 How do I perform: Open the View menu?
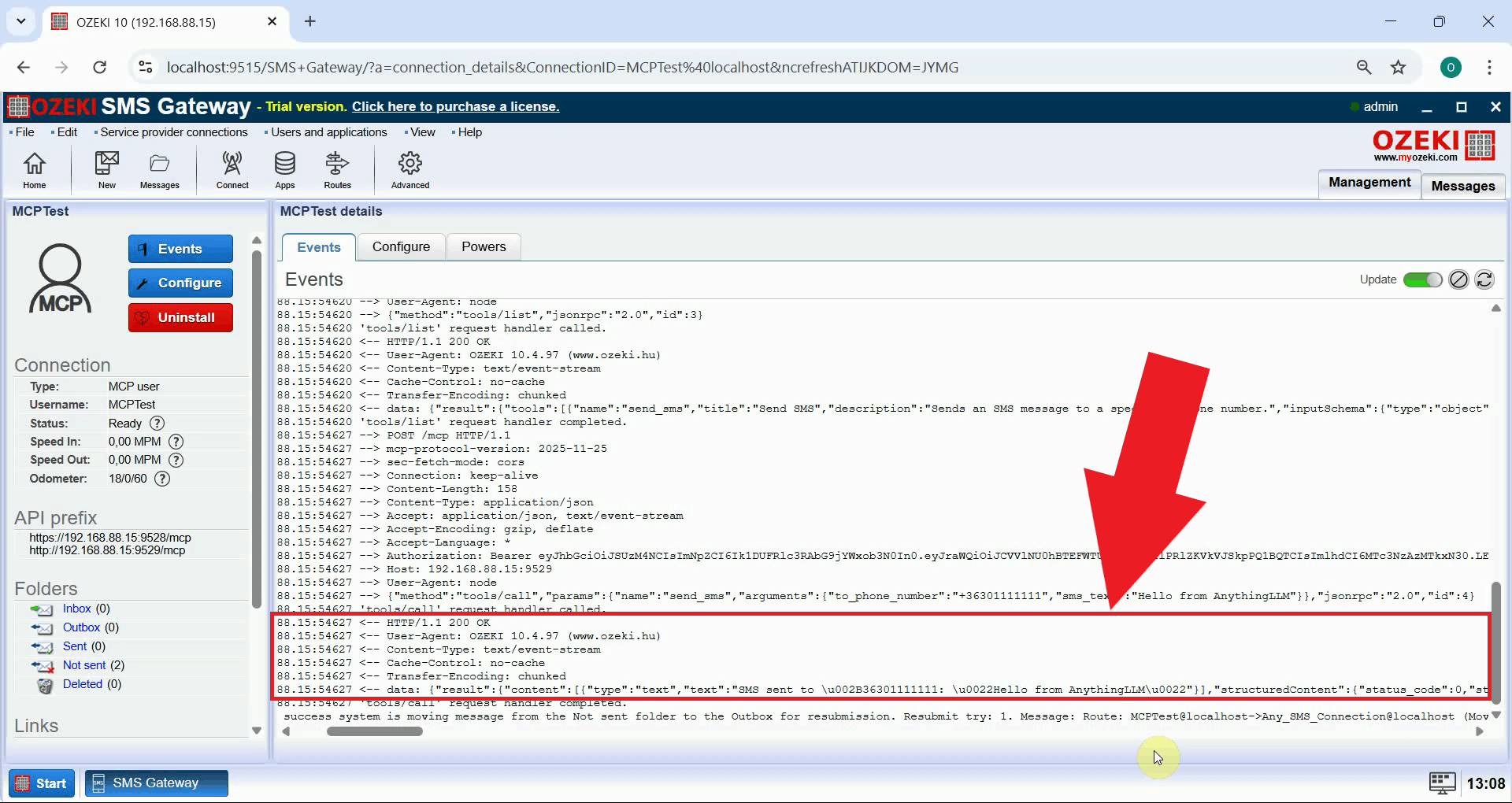(422, 132)
